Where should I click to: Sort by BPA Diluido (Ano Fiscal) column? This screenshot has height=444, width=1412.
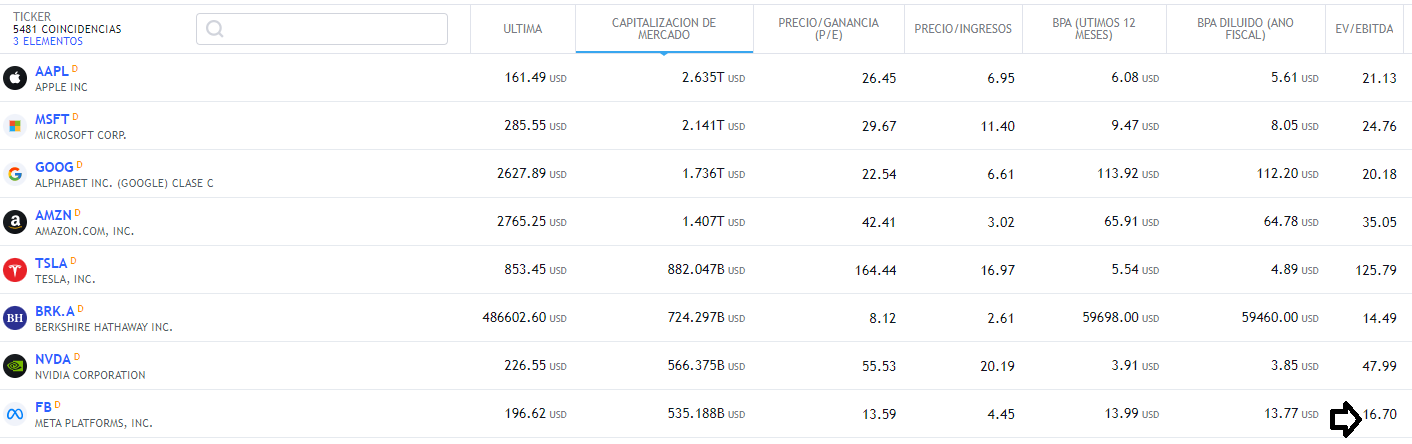tap(1244, 29)
